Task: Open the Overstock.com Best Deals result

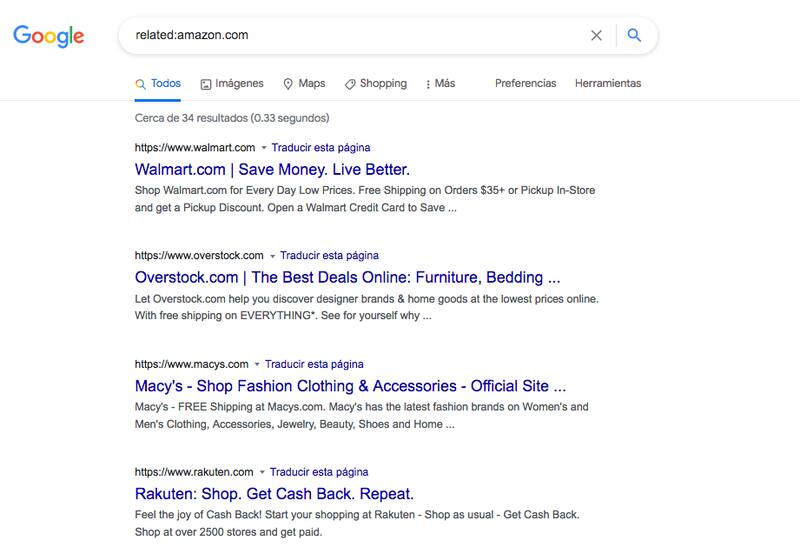Action: coord(347,277)
